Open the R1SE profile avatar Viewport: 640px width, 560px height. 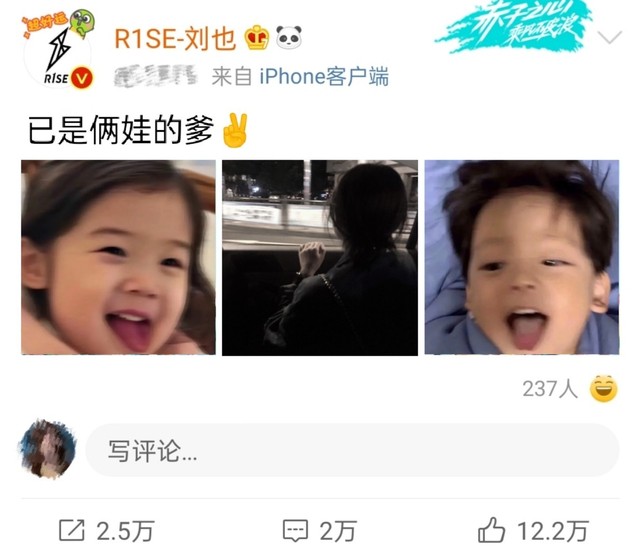pos(57,53)
